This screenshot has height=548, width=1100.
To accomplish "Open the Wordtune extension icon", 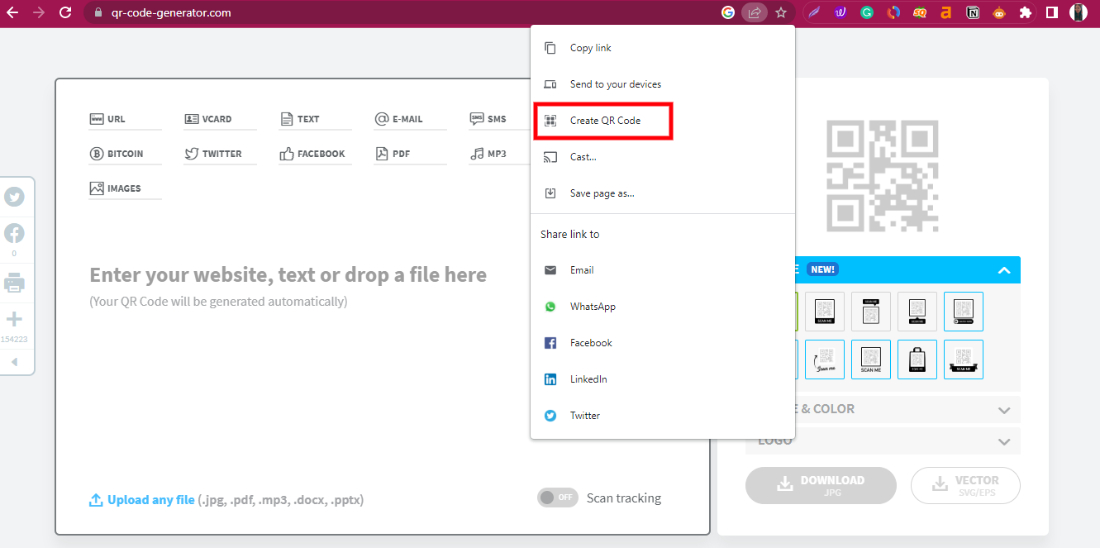I will pos(840,13).
